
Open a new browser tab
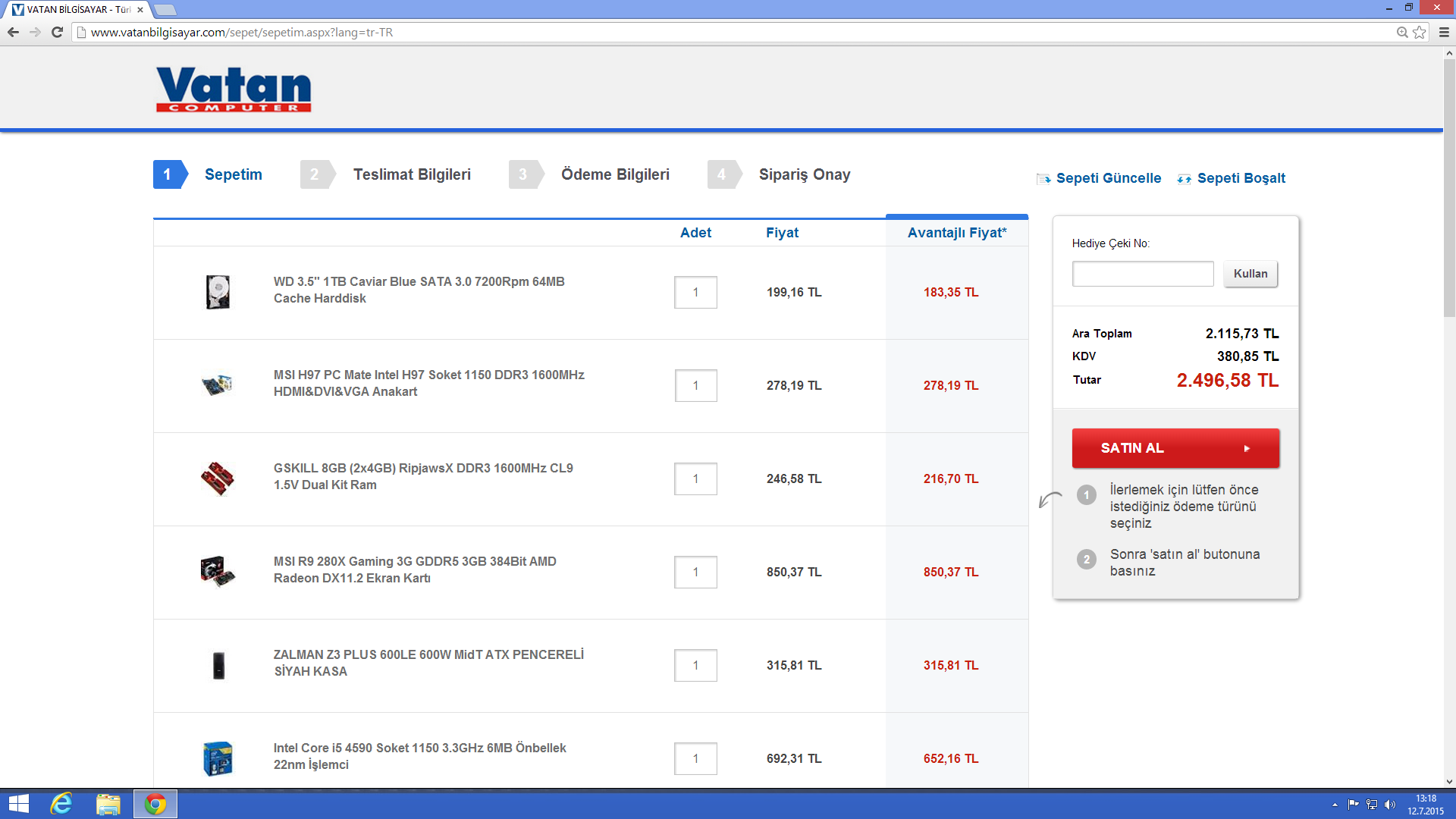(165, 10)
